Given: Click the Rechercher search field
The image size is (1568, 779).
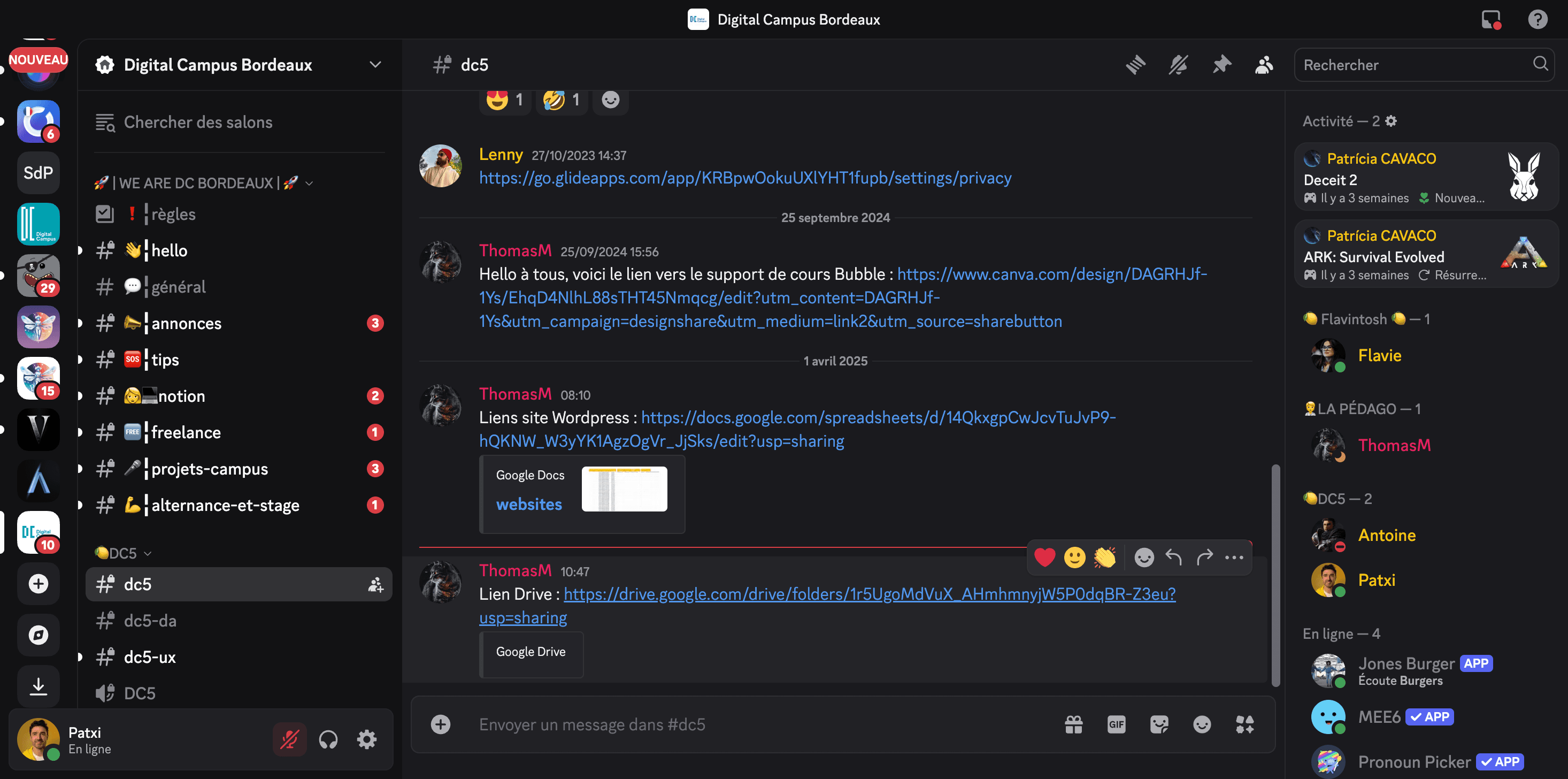Looking at the screenshot, I should pos(1424,65).
